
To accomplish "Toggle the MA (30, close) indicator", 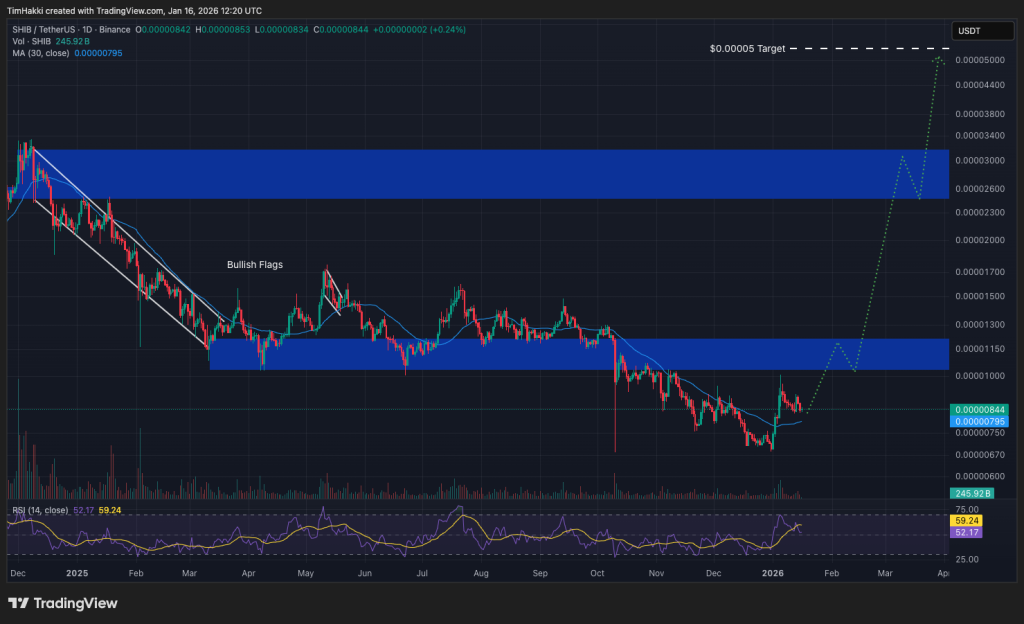I will pos(40,52).
